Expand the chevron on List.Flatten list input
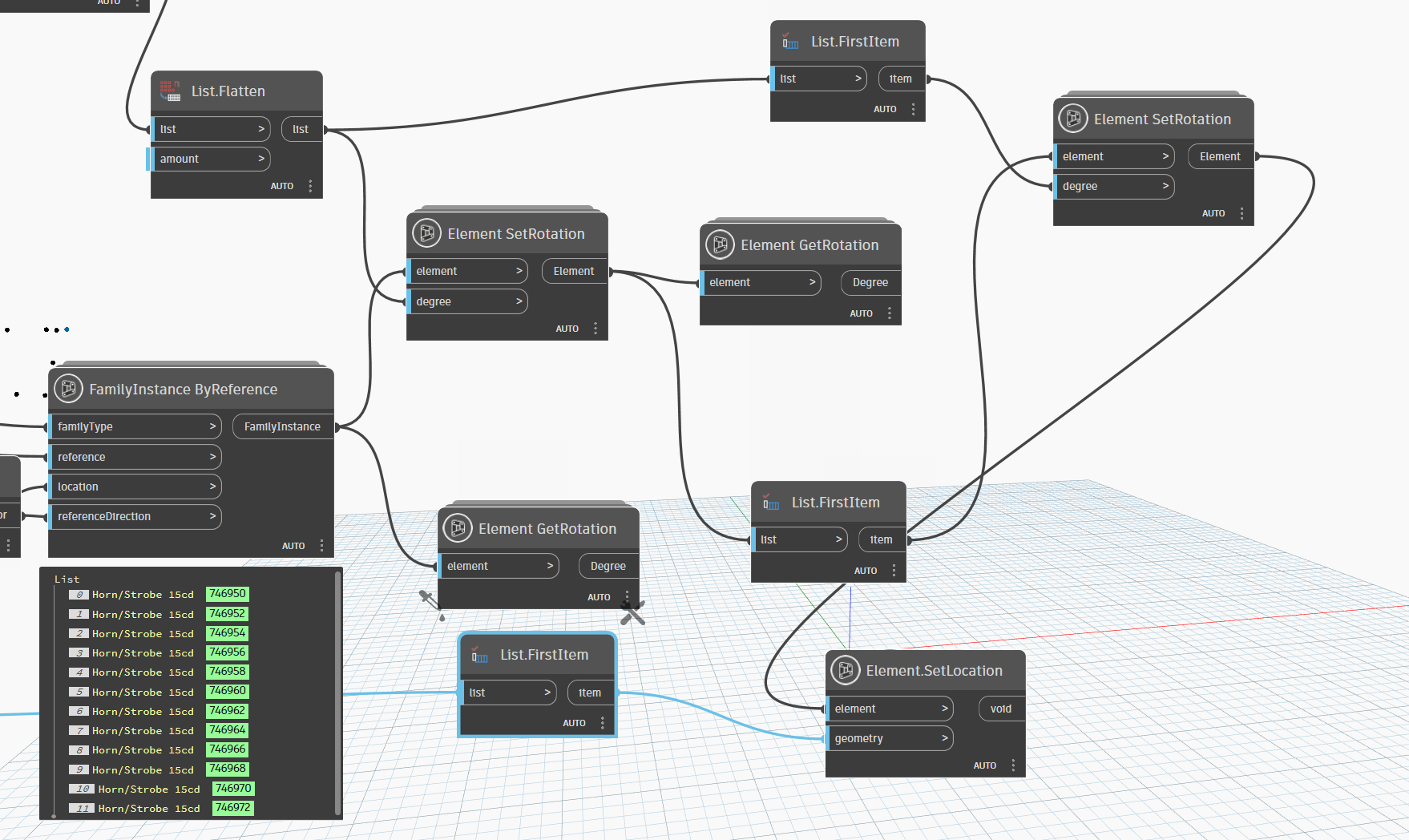This screenshot has width=1409, height=840. pos(261,129)
